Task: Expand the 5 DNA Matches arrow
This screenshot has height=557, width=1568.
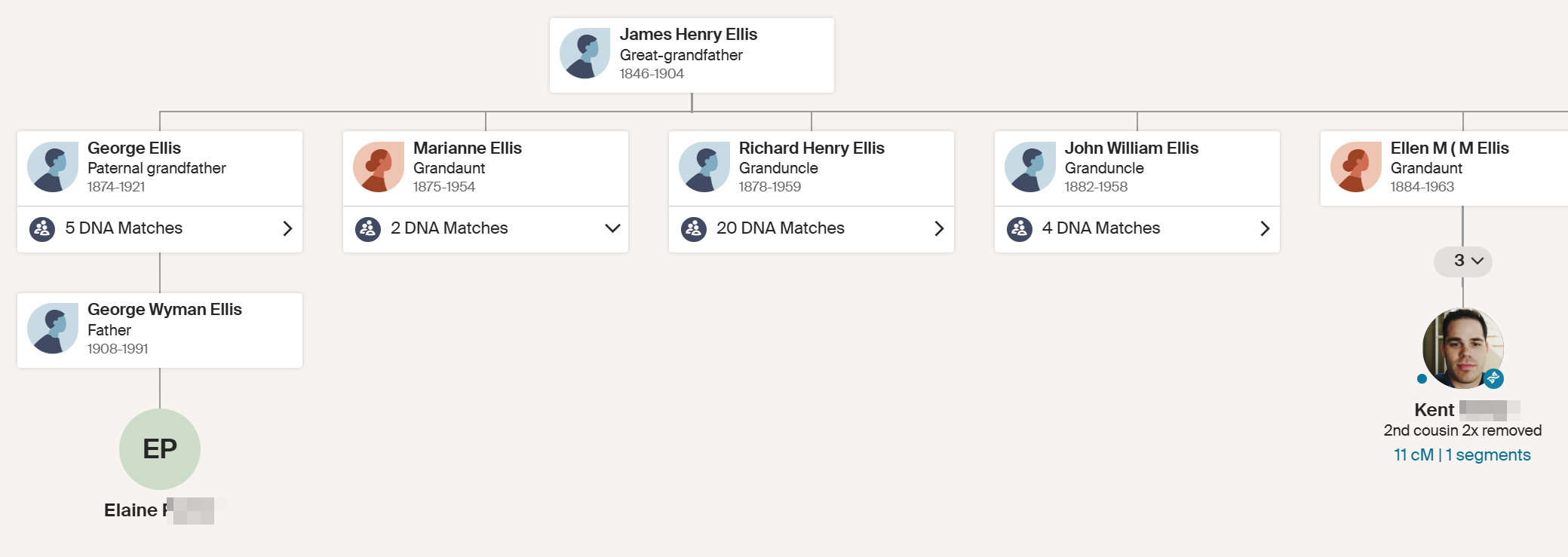Action: click(x=287, y=228)
